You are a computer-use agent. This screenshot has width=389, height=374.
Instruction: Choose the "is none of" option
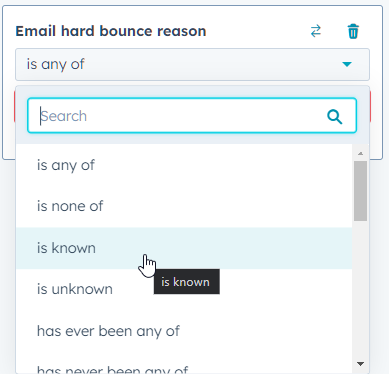click(x=184, y=206)
